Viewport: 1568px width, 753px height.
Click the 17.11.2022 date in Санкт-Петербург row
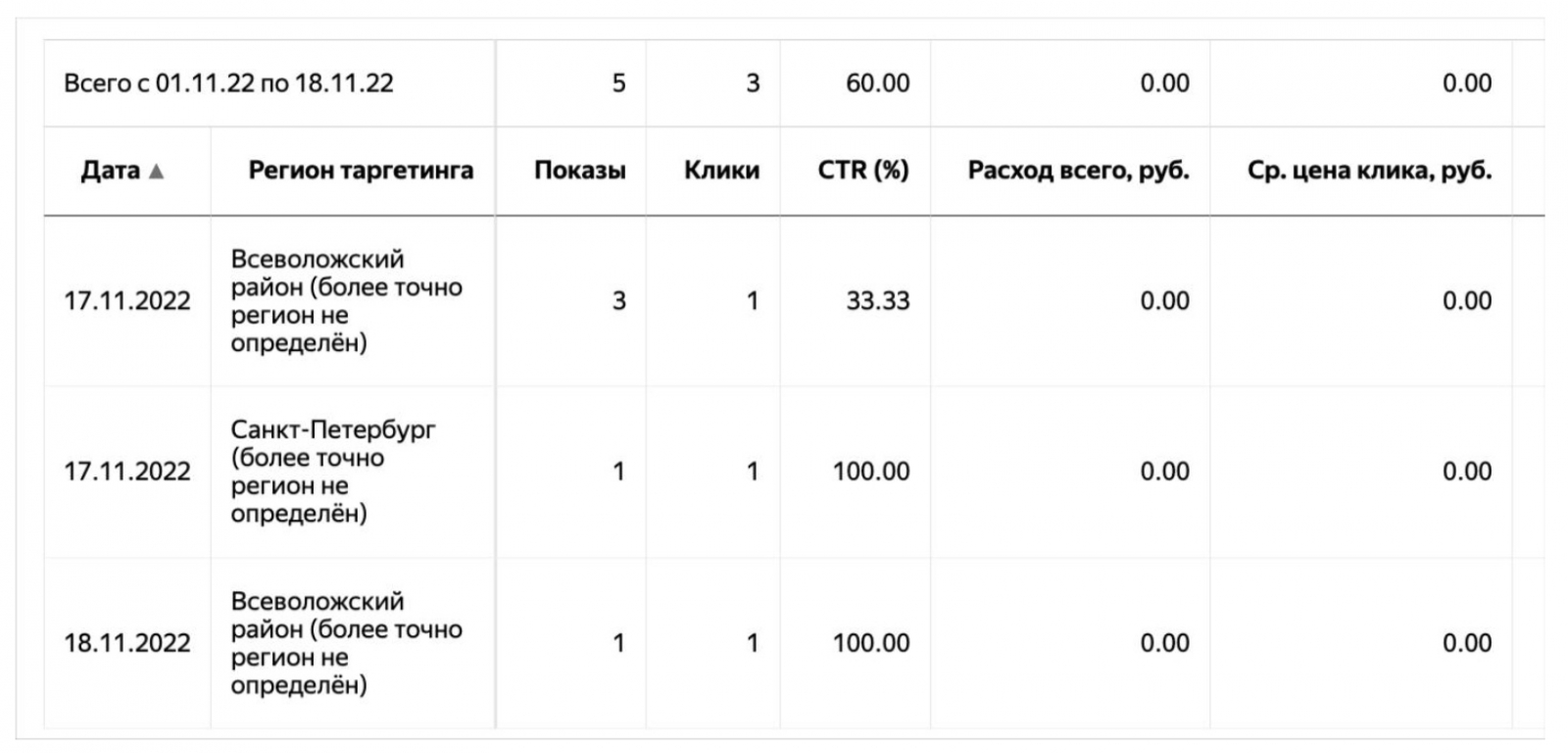point(127,472)
